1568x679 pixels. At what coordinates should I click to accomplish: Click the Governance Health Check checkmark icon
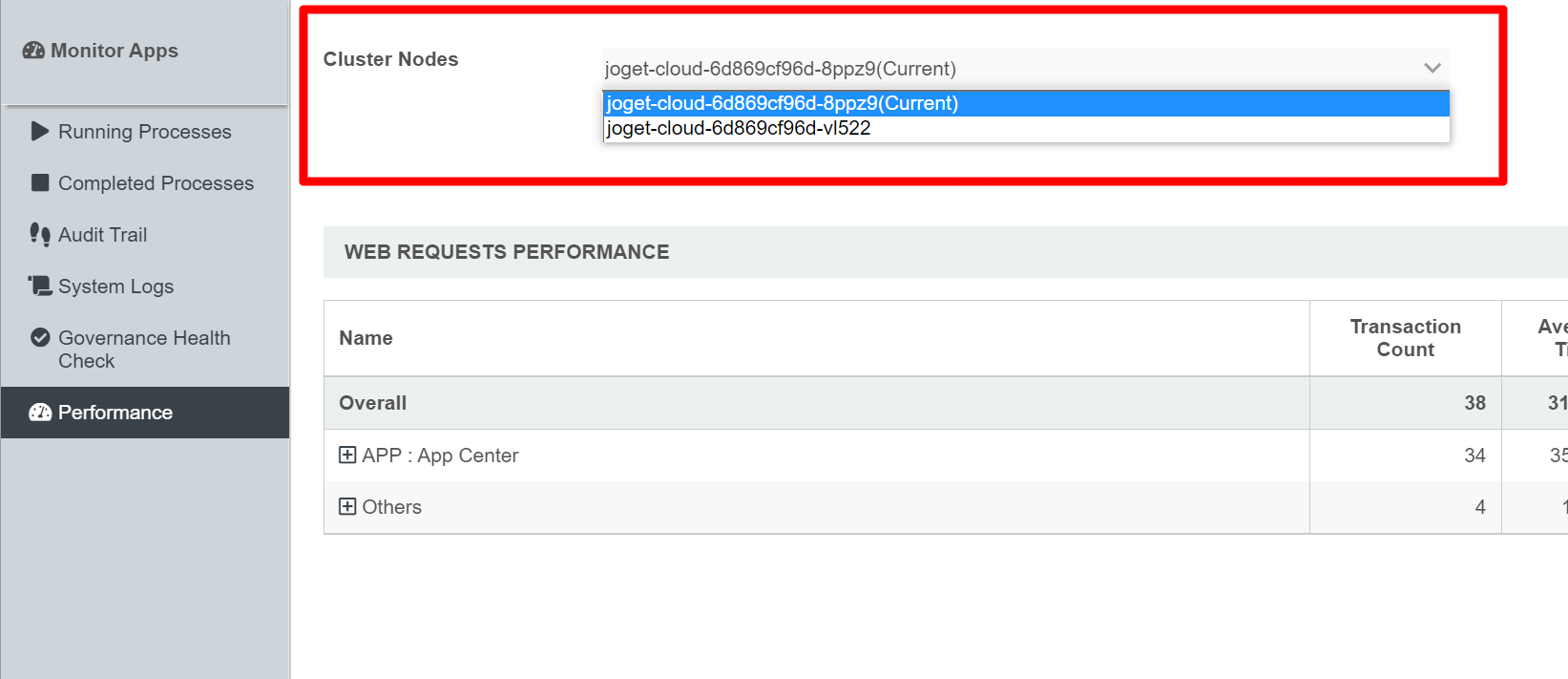40,337
